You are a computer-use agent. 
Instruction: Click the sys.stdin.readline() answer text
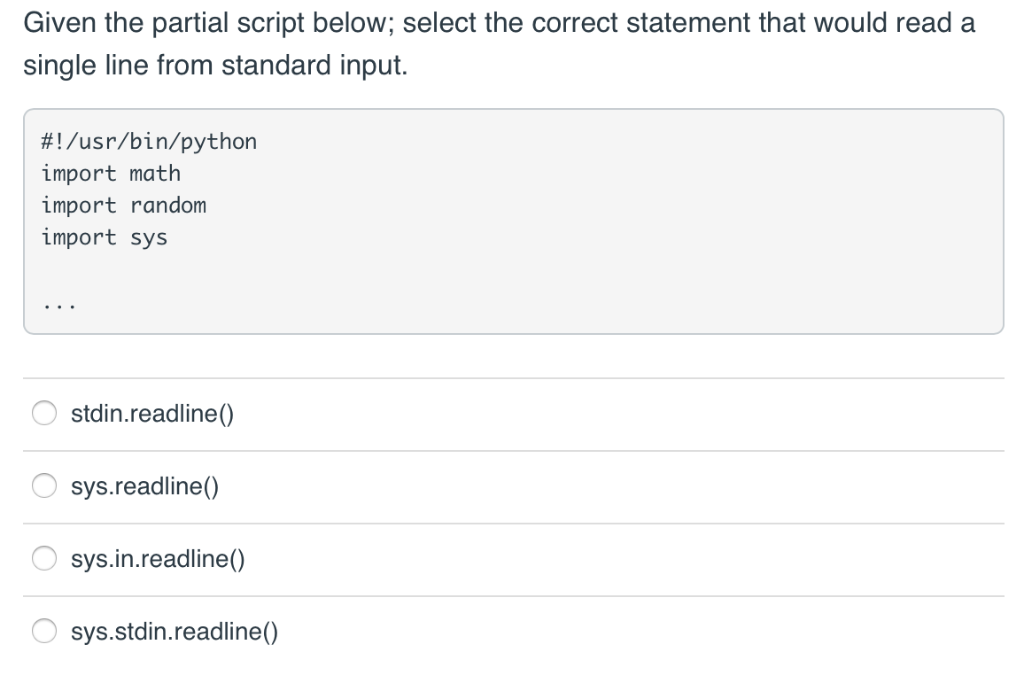click(174, 631)
